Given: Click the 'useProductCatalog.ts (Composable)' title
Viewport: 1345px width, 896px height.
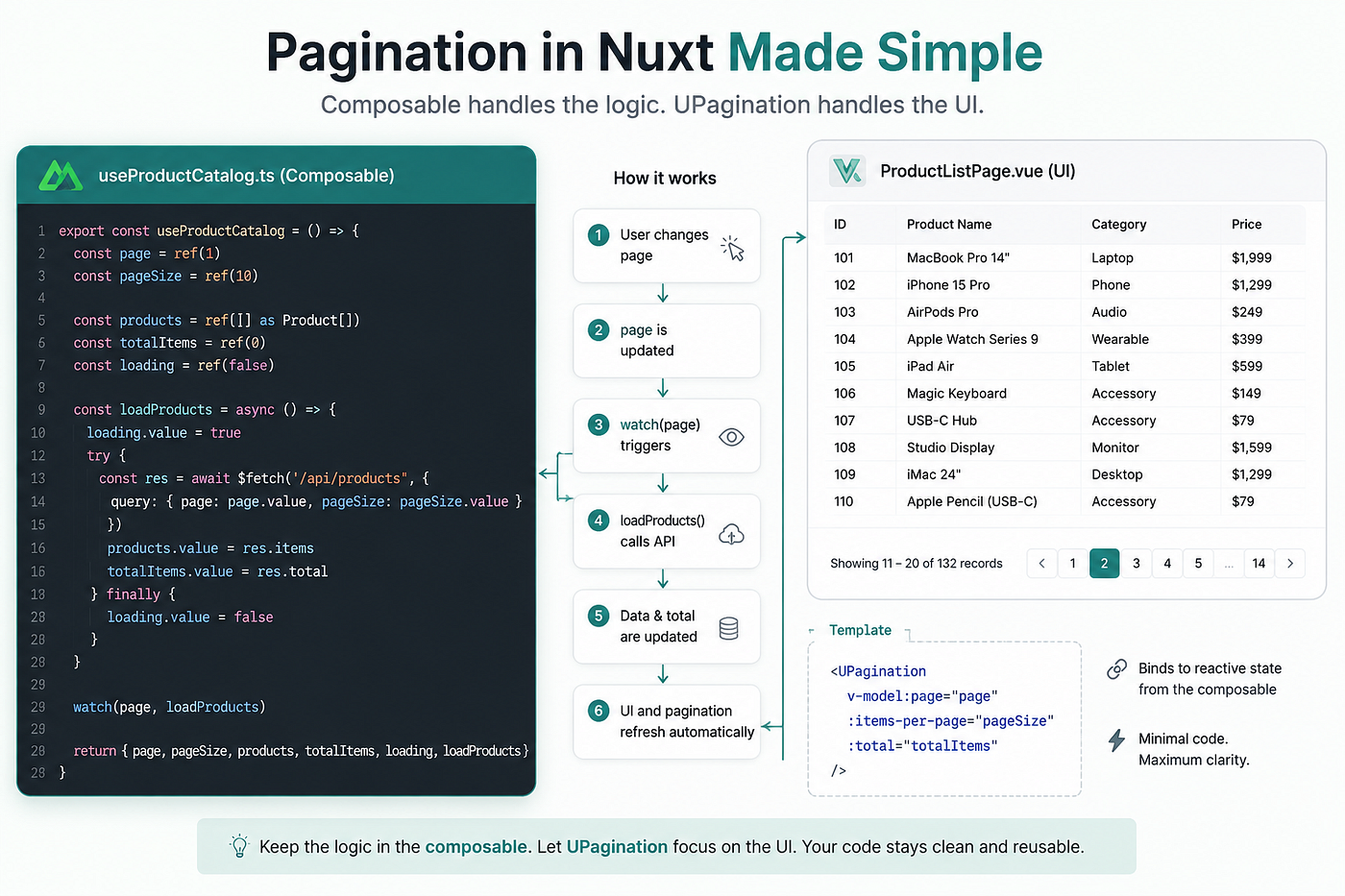Looking at the screenshot, I should [x=247, y=176].
